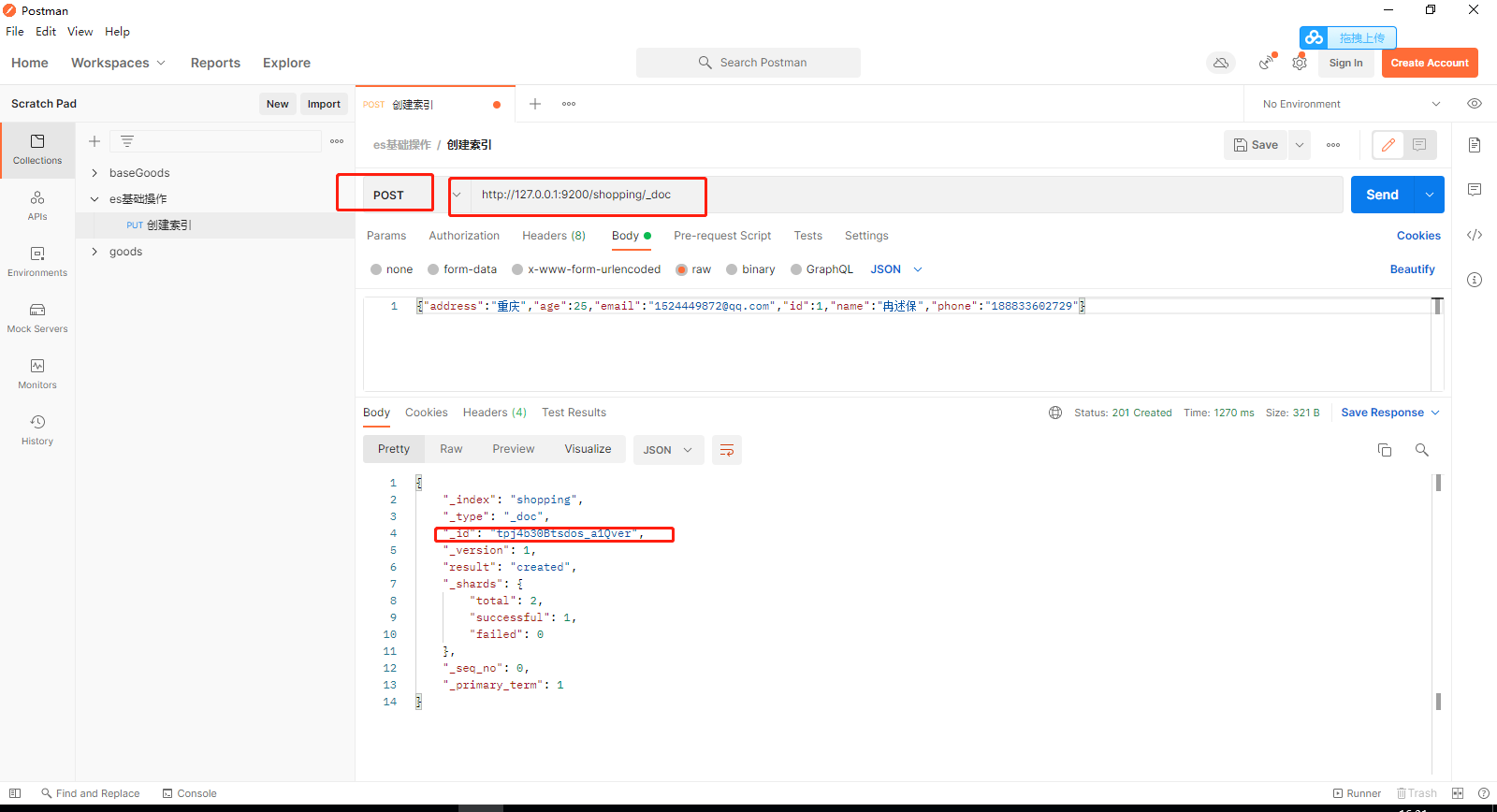Click the filter icon in collections search
Image resolution: width=1497 pixels, height=812 pixels.
(127, 141)
